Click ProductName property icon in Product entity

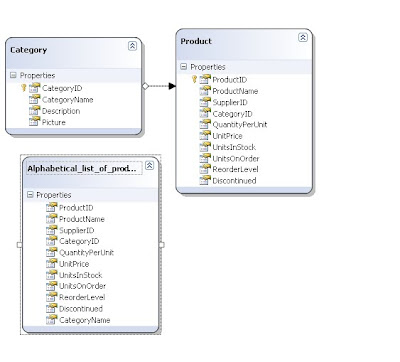click(205, 90)
